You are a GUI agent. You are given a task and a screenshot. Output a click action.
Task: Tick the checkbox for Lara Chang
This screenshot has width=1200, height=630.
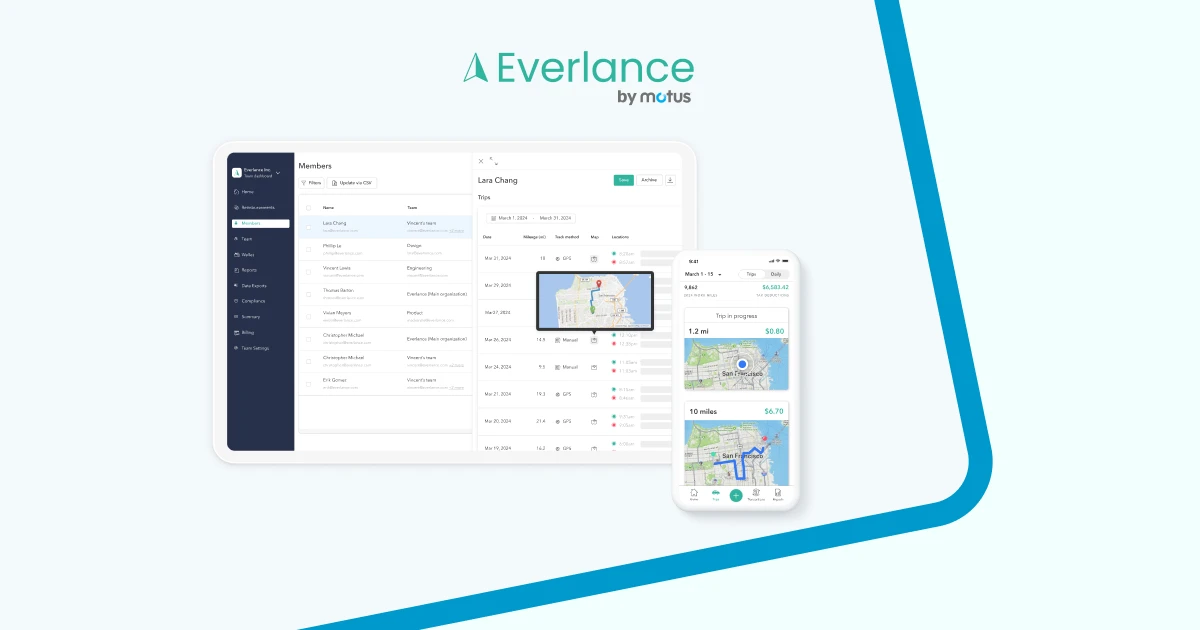tap(308, 226)
